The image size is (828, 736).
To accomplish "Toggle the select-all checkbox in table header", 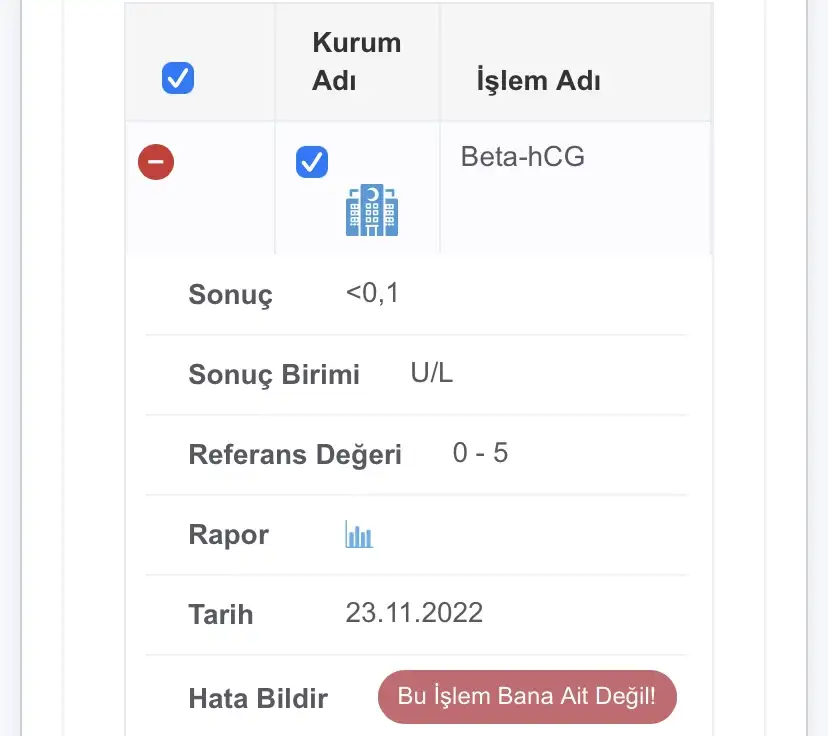I will 178,78.
